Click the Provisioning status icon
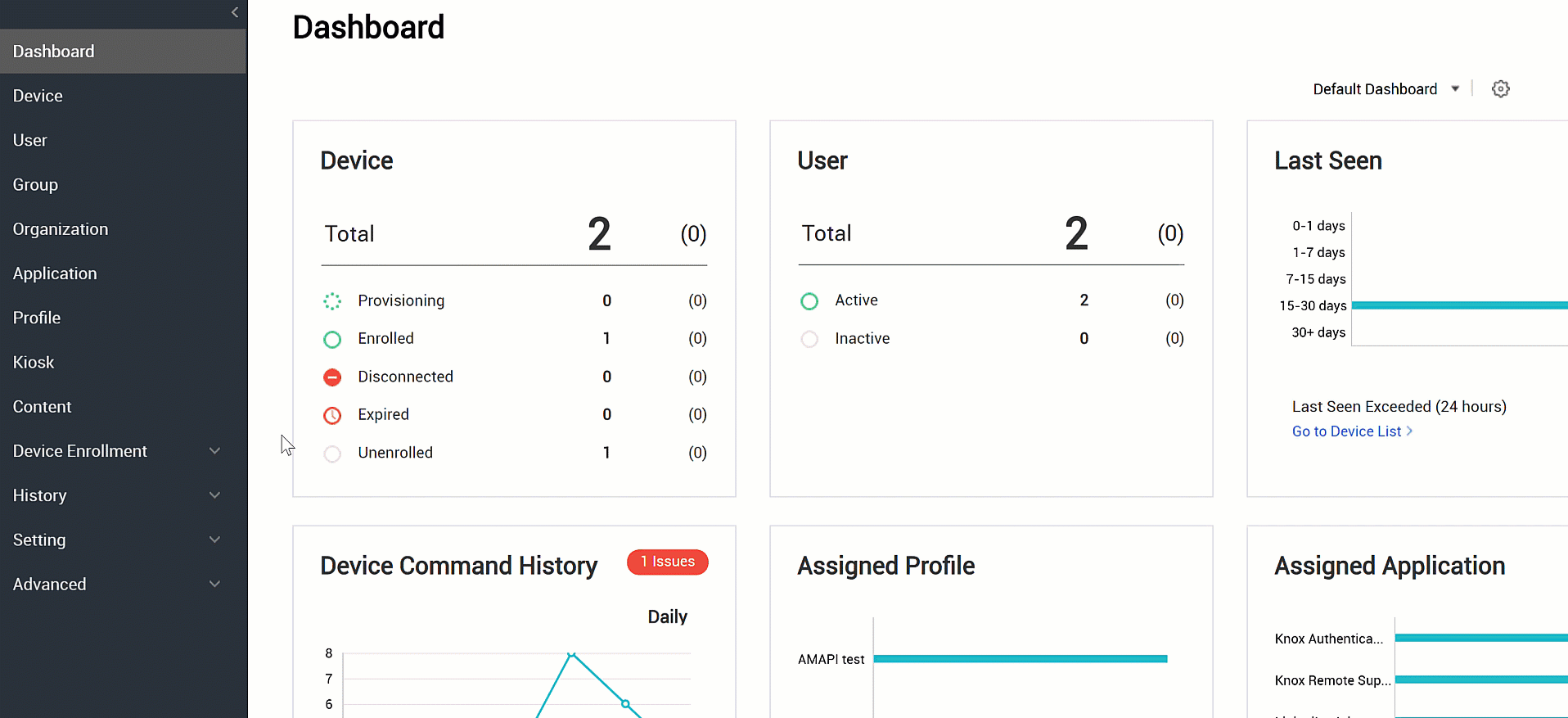The width and height of the screenshot is (1568, 718). click(x=332, y=301)
